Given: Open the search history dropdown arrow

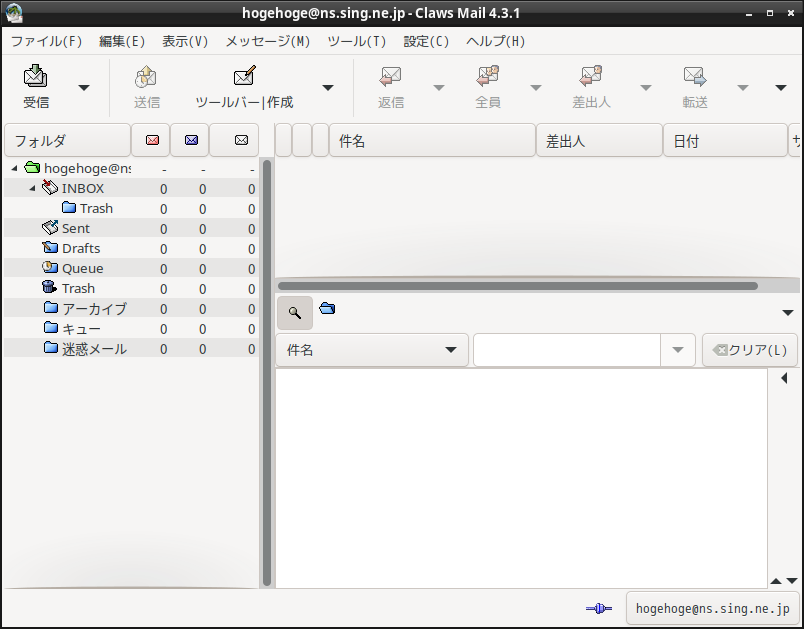Looking at the screenshot, I should (x=677, y=350).
